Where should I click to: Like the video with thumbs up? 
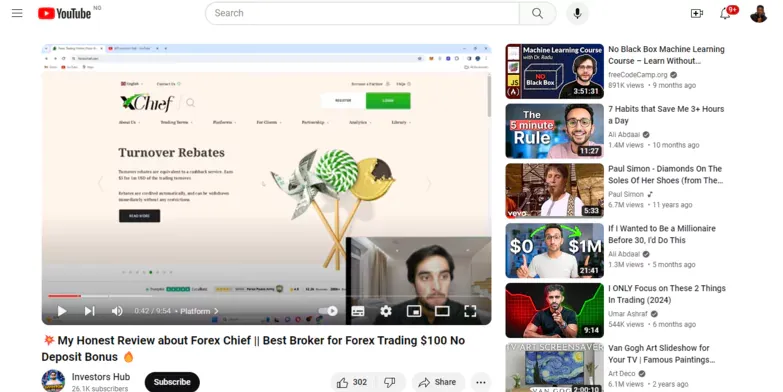tap(352, 383)
